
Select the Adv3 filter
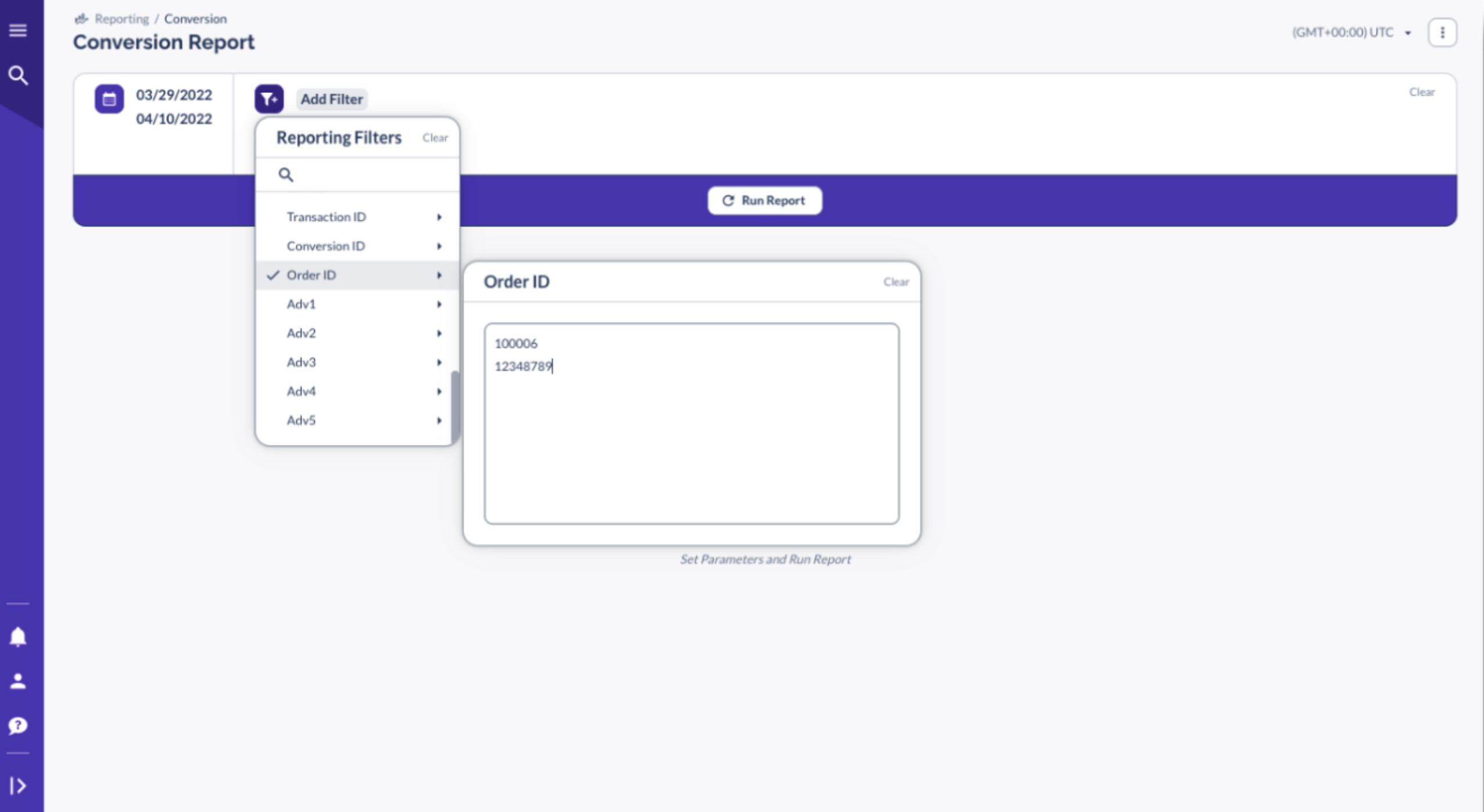[x=355, y=362]
